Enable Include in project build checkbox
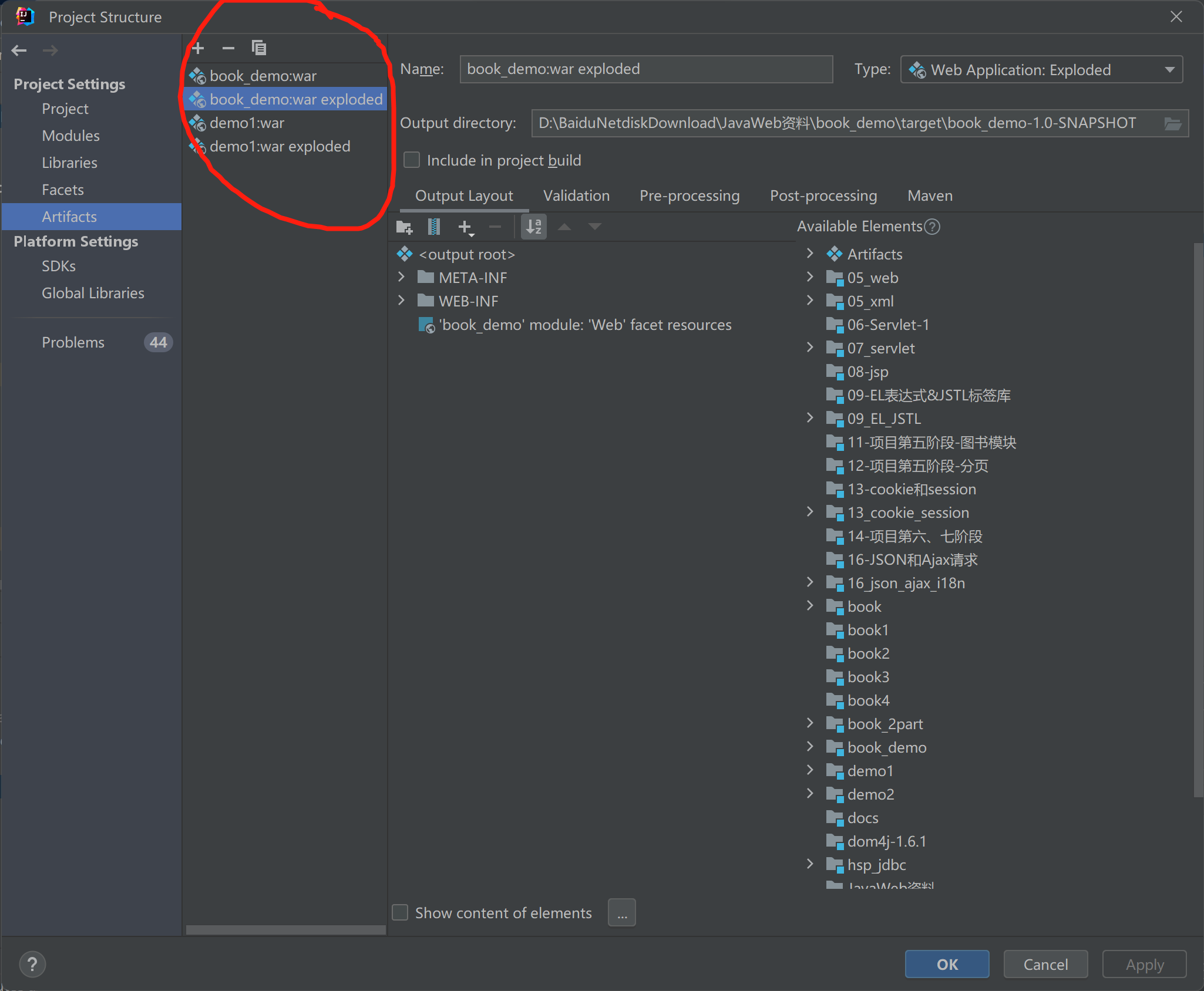This screenshot has height=991, width=1204. 412,160
